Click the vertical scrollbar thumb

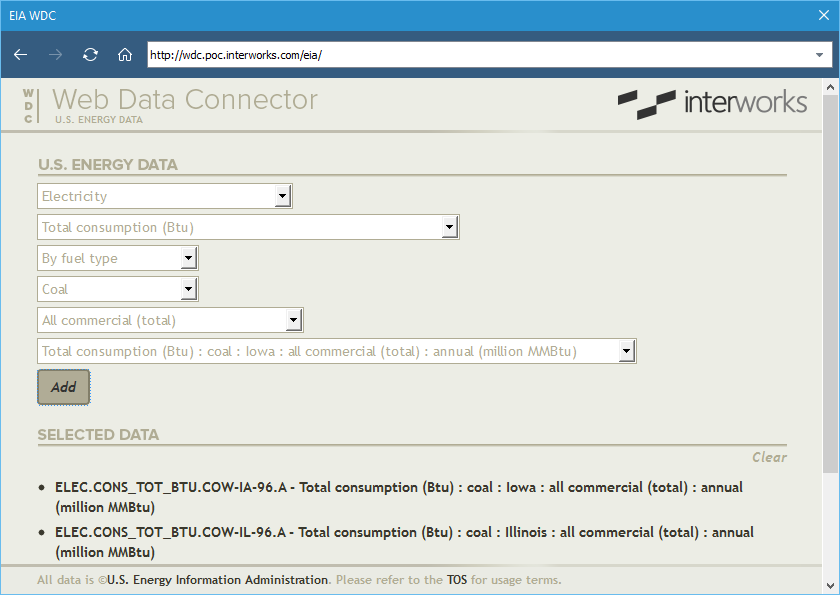click(x=830, y=283)
